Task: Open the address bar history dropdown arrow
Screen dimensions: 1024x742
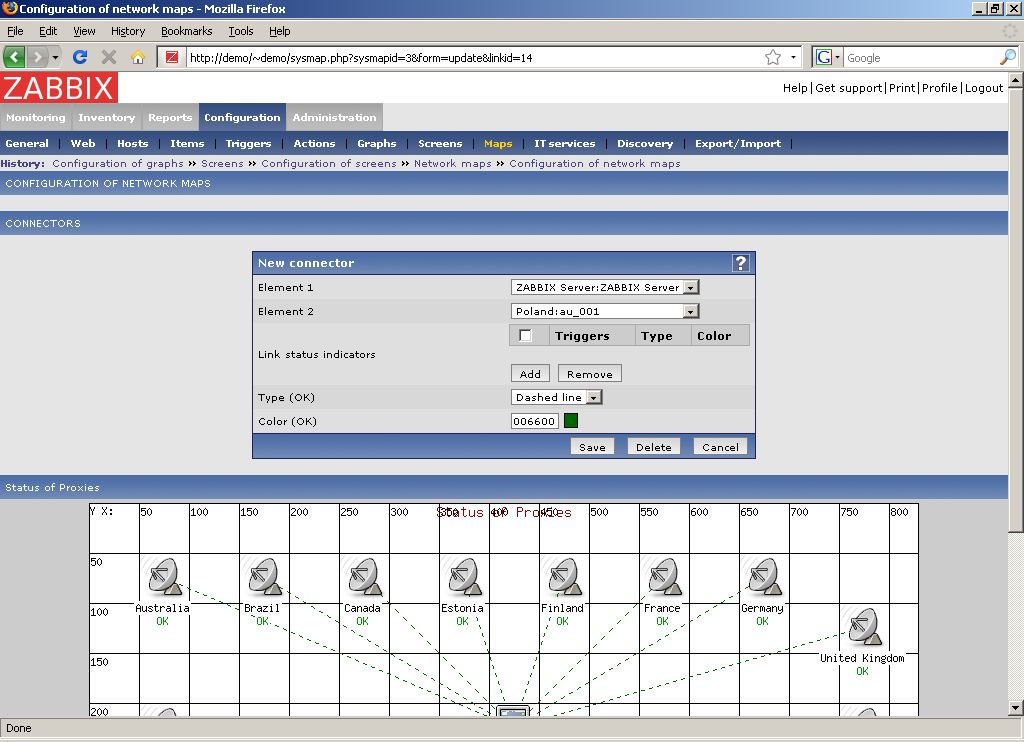Action: coord(793,57)
